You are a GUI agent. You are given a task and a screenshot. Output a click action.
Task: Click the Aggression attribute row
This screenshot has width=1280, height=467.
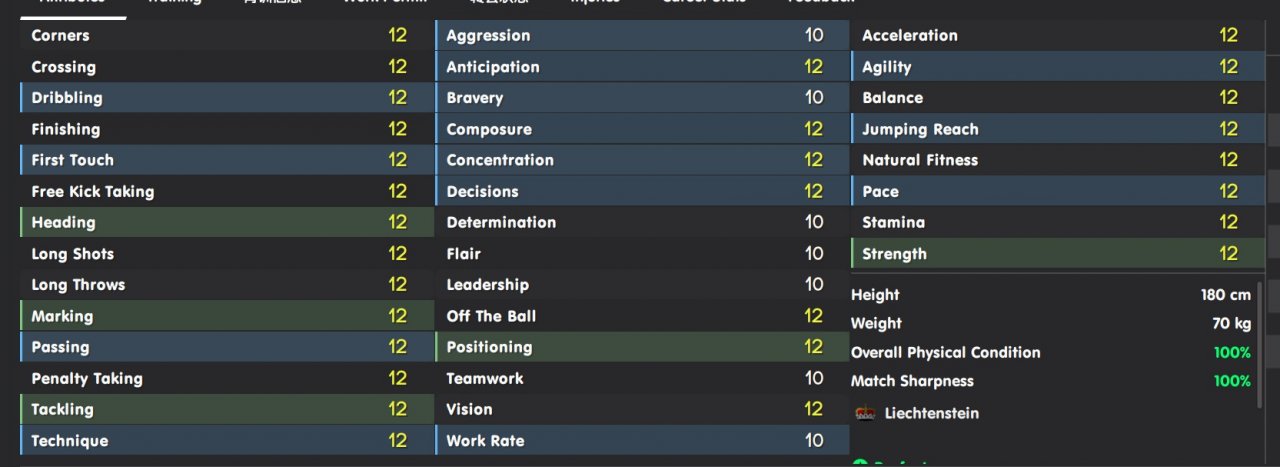[x=640, y=35]
